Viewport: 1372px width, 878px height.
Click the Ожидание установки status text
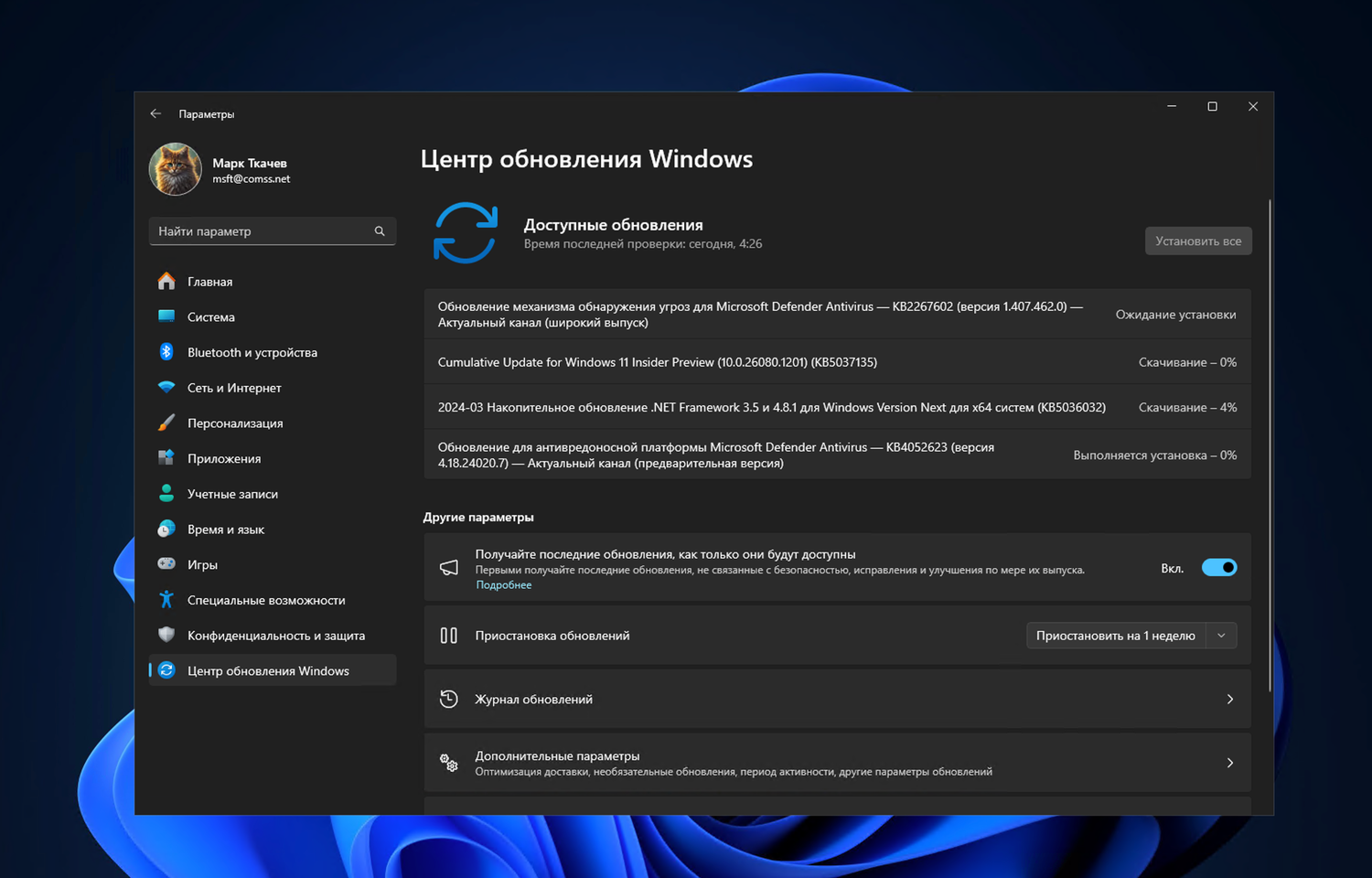[1175, 315]
